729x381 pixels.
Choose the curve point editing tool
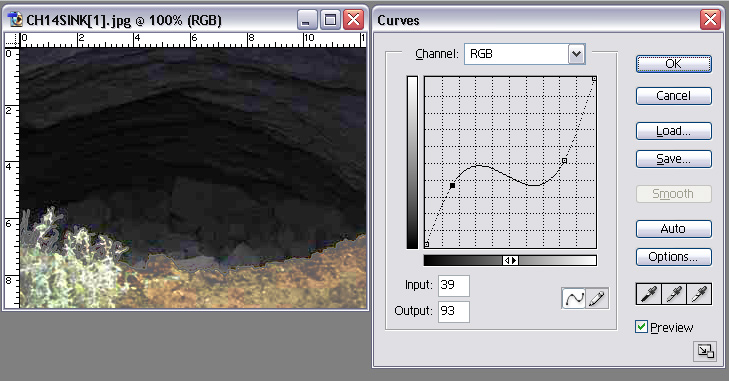[573, 299]
